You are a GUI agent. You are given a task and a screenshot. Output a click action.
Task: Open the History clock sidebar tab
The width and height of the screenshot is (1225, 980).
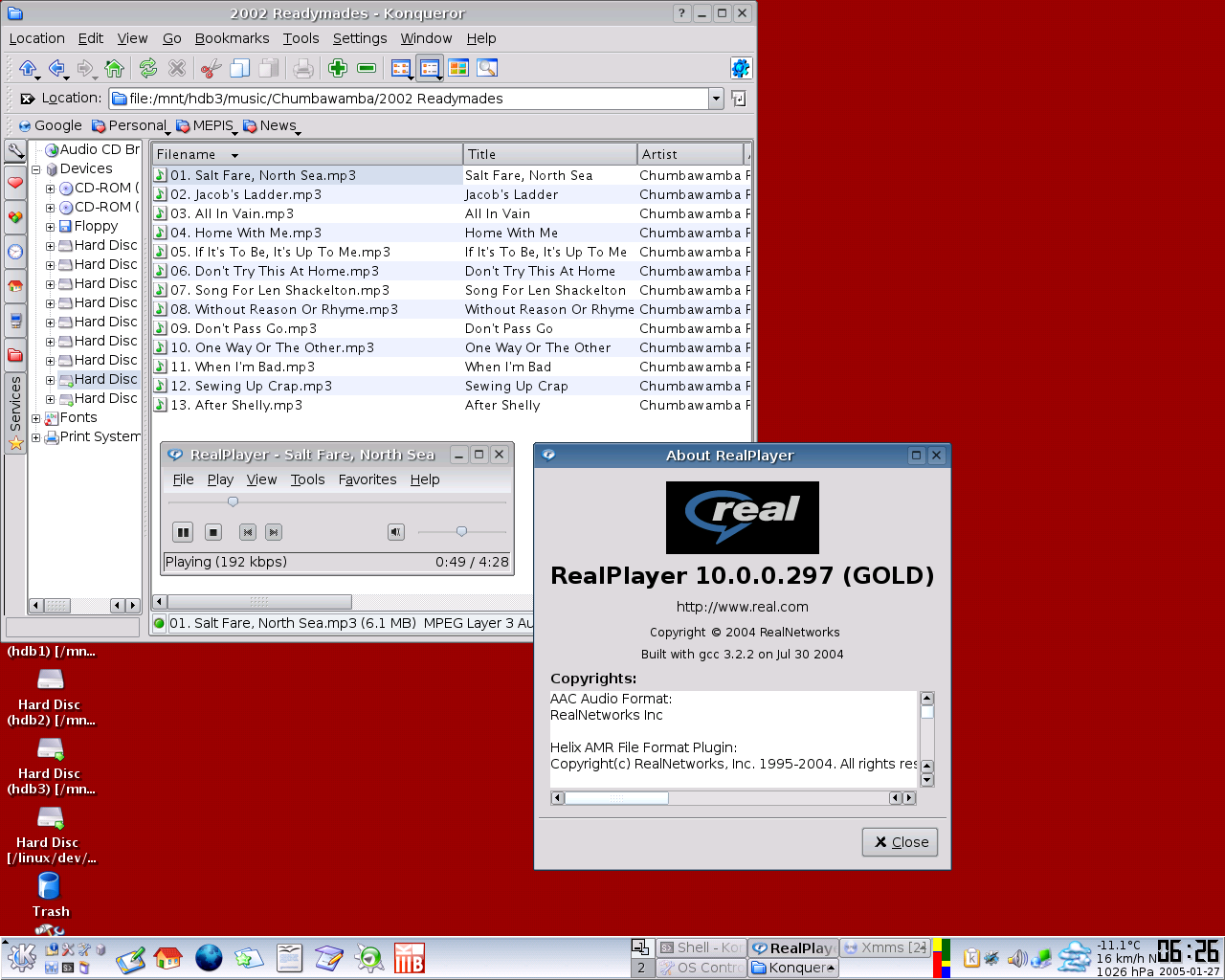(x=15, y=252)
